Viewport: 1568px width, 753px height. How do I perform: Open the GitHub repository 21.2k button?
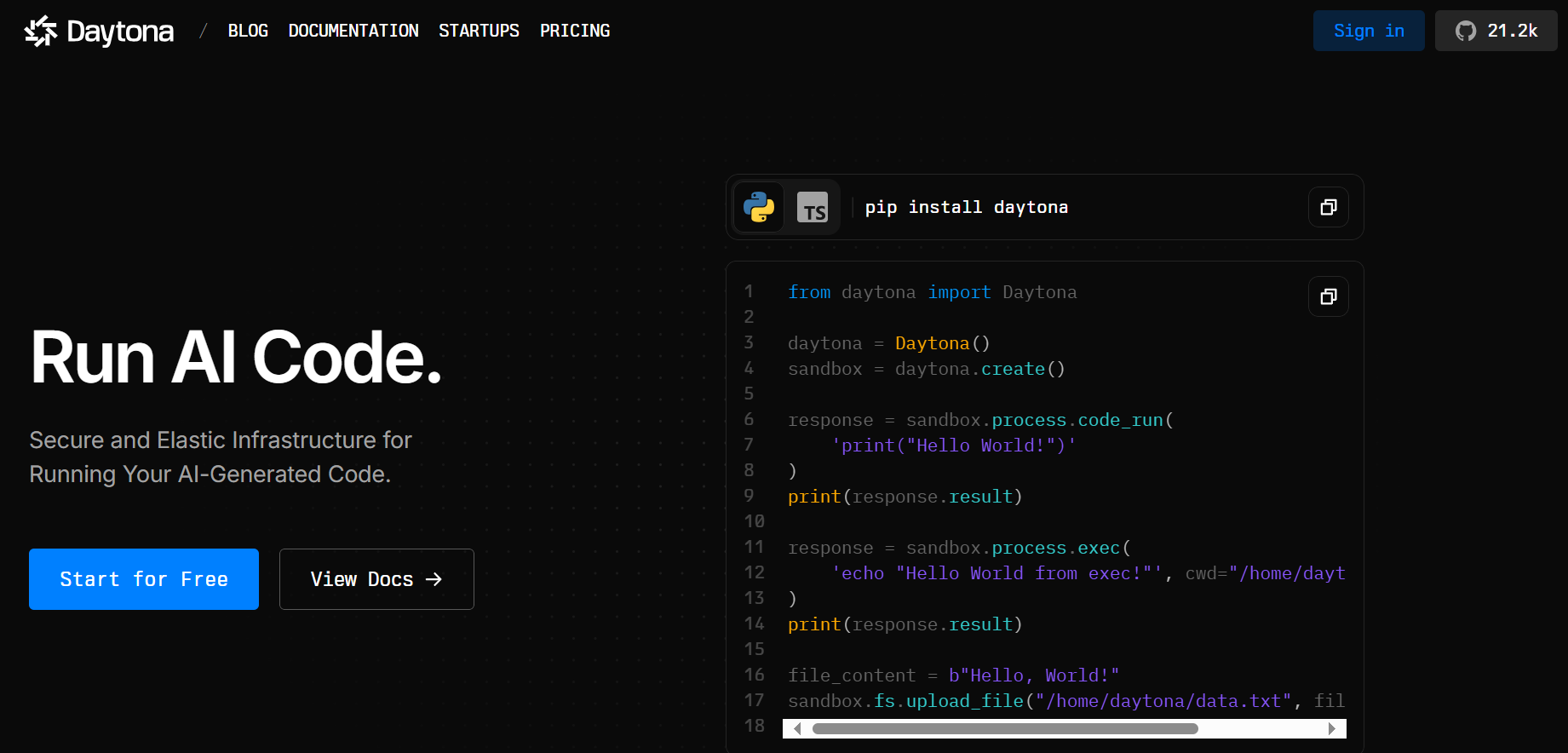pos(1496,31)
